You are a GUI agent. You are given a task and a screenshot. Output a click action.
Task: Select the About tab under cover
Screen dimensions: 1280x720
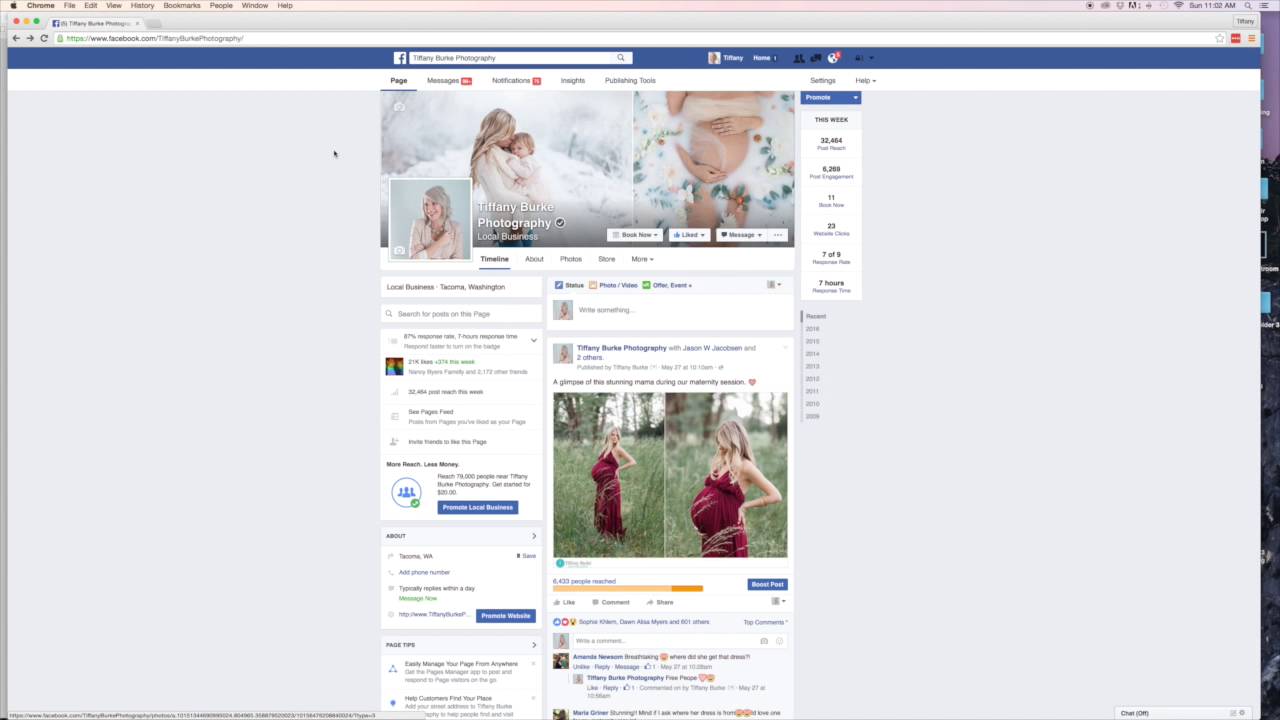pyautogui.click(x=534, y=259)
